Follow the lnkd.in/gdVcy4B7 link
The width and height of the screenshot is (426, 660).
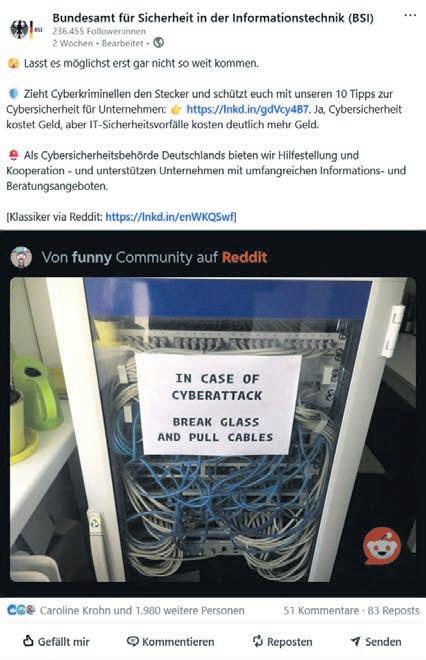(x=248, y=109)
